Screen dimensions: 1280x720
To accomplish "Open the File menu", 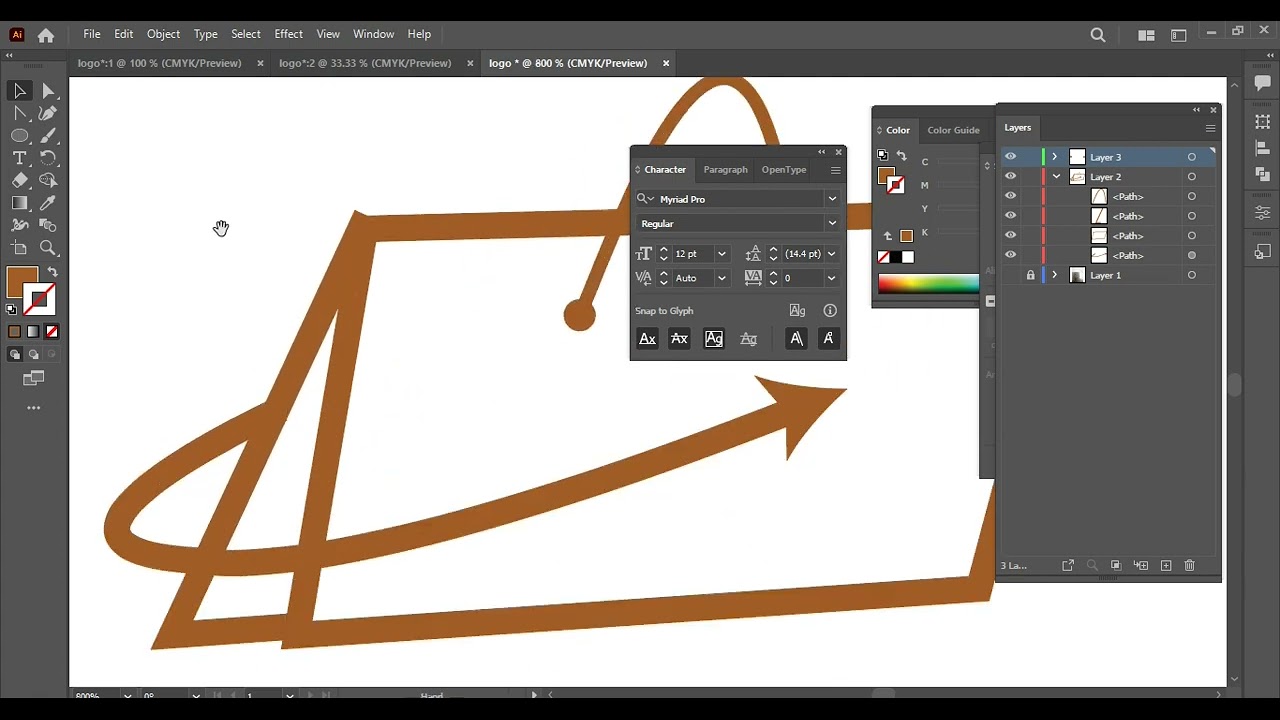I will (92, 34).
